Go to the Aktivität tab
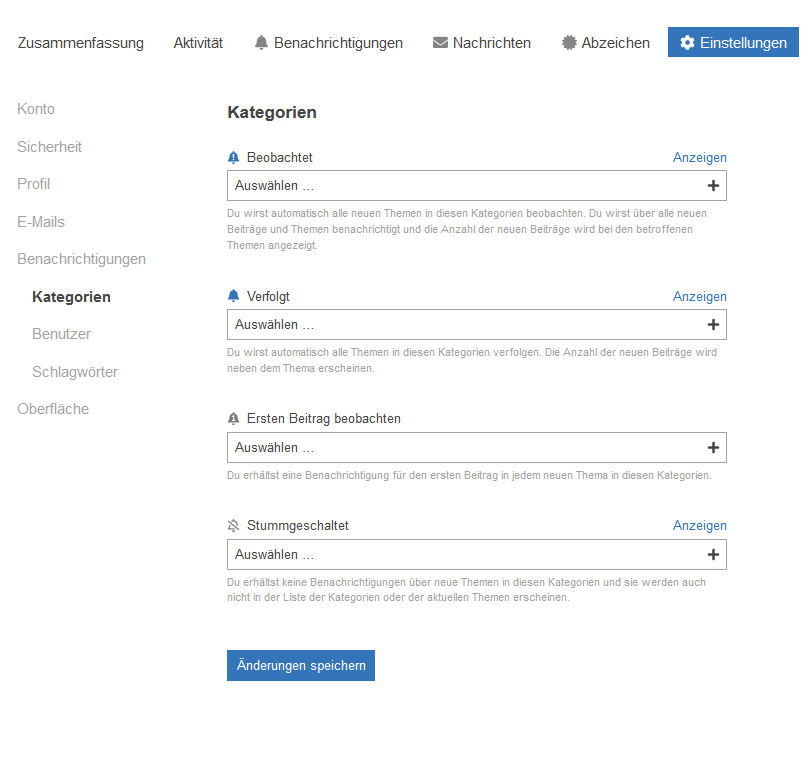This screenshot has height=779, width=807. click(198, 43)
